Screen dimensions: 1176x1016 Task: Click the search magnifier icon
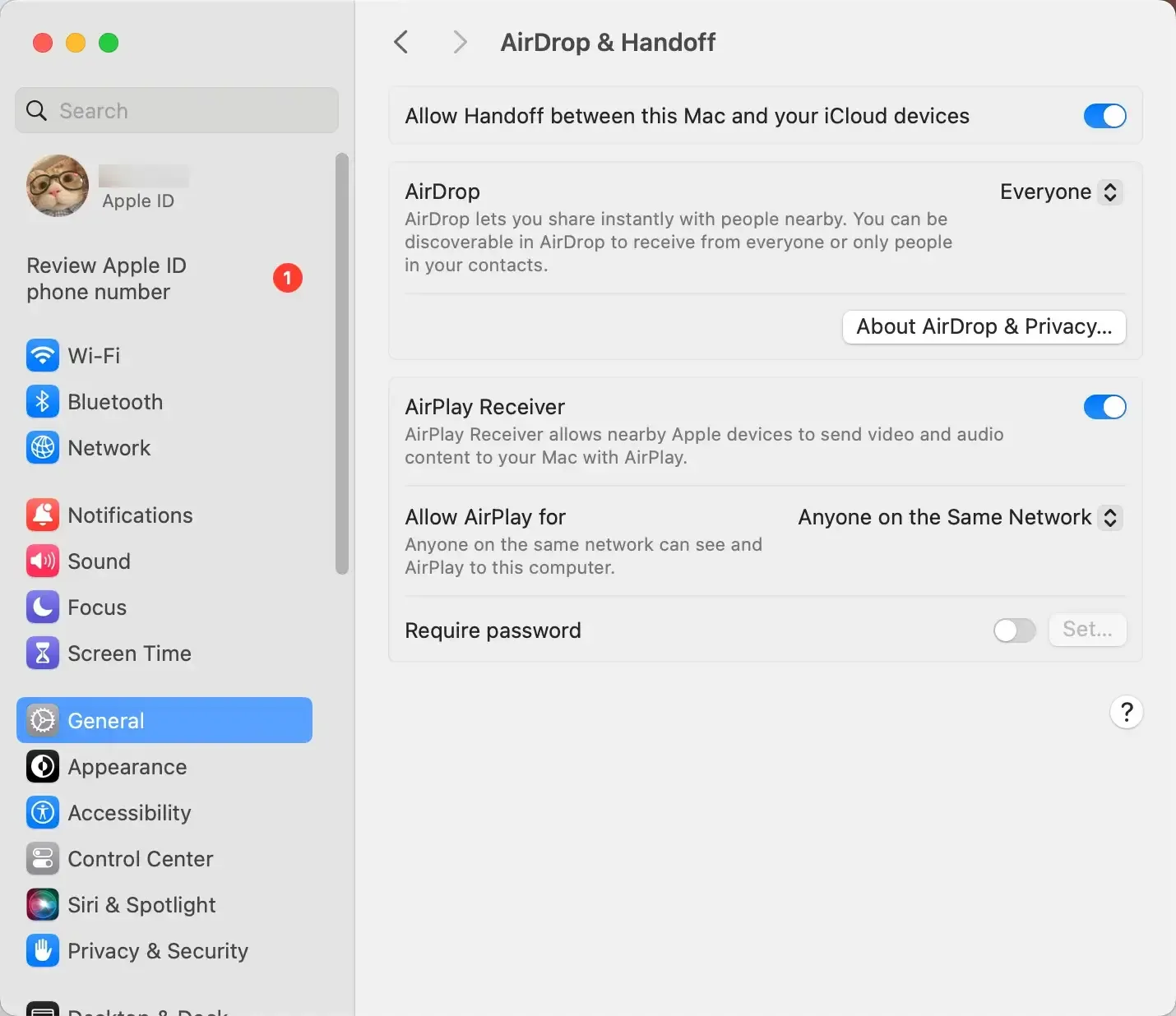[x=37, y=110]
